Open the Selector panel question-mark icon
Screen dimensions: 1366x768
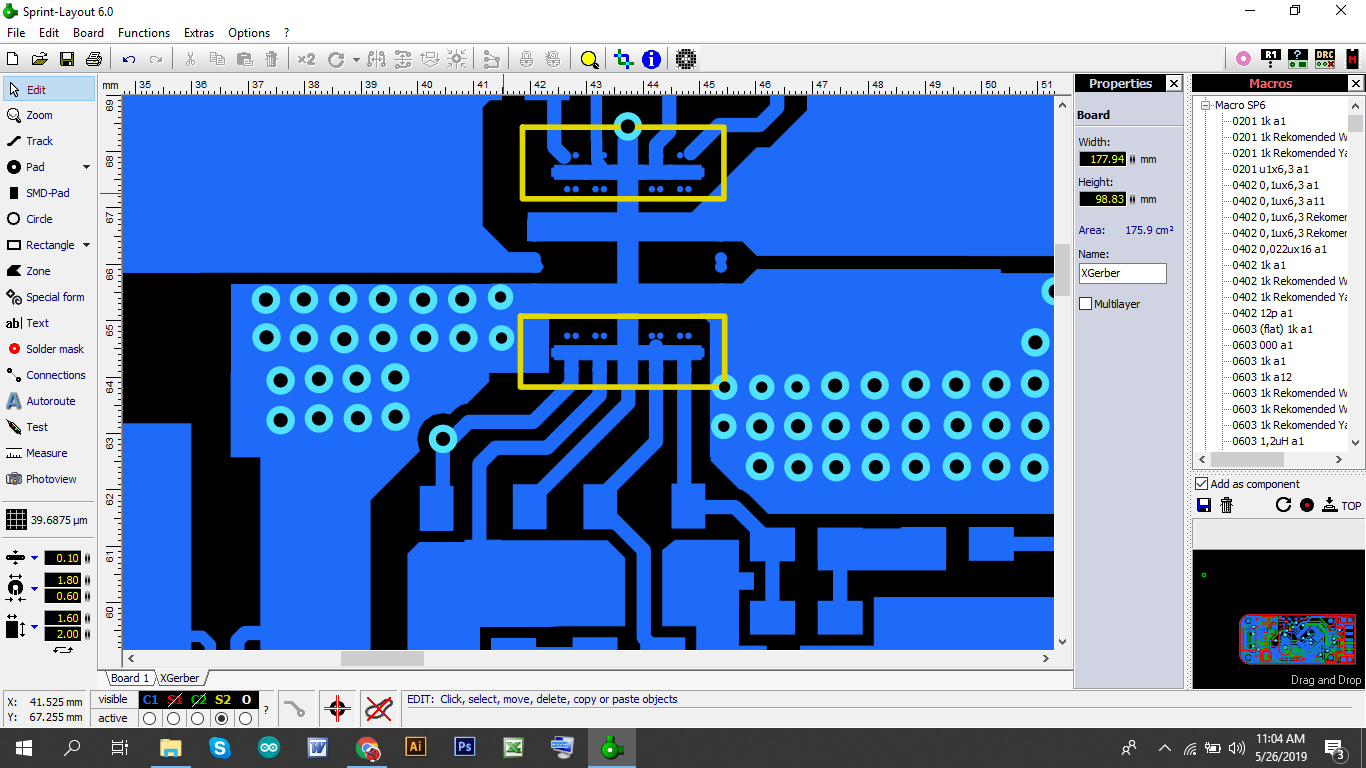[x=1297, y=59]
